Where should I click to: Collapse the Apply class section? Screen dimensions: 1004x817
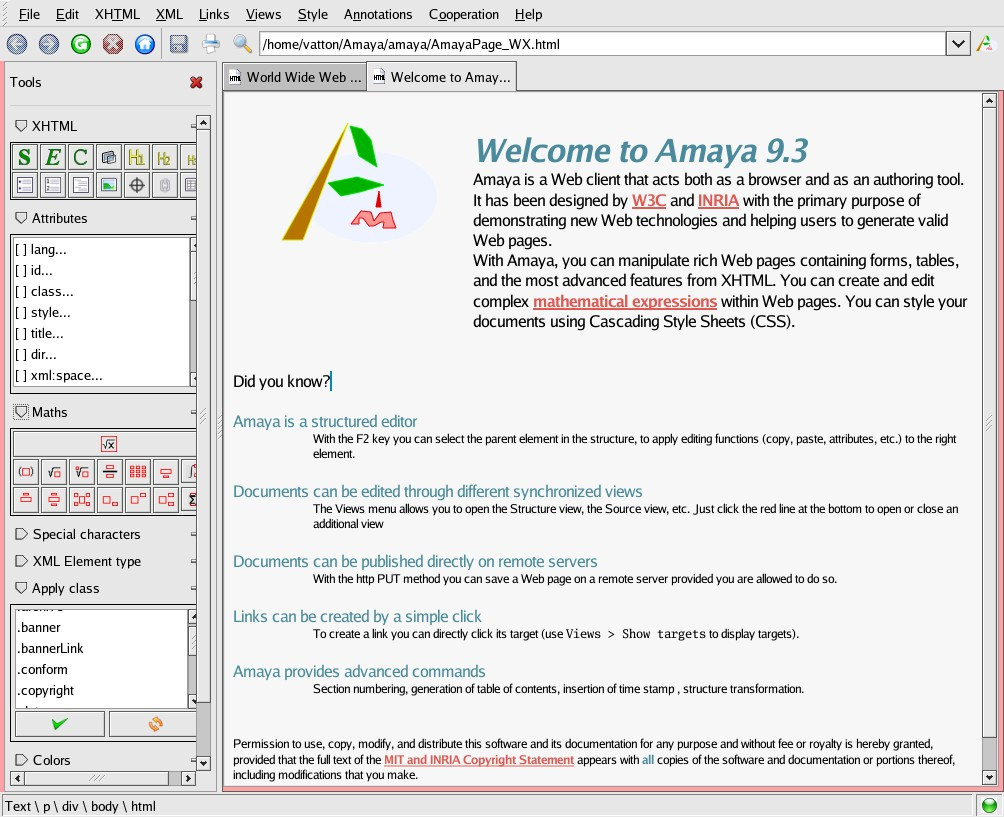coord(21,588)
